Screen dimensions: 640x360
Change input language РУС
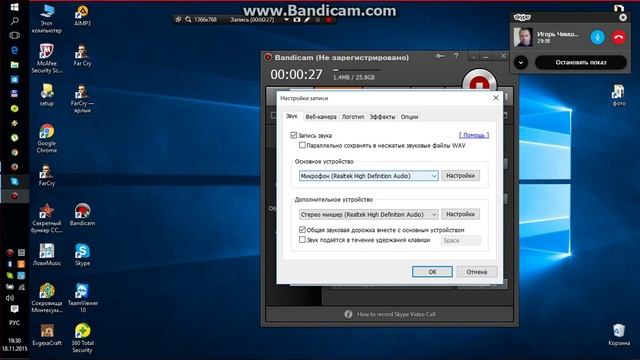pyautogui.click(x=14, y=323)
